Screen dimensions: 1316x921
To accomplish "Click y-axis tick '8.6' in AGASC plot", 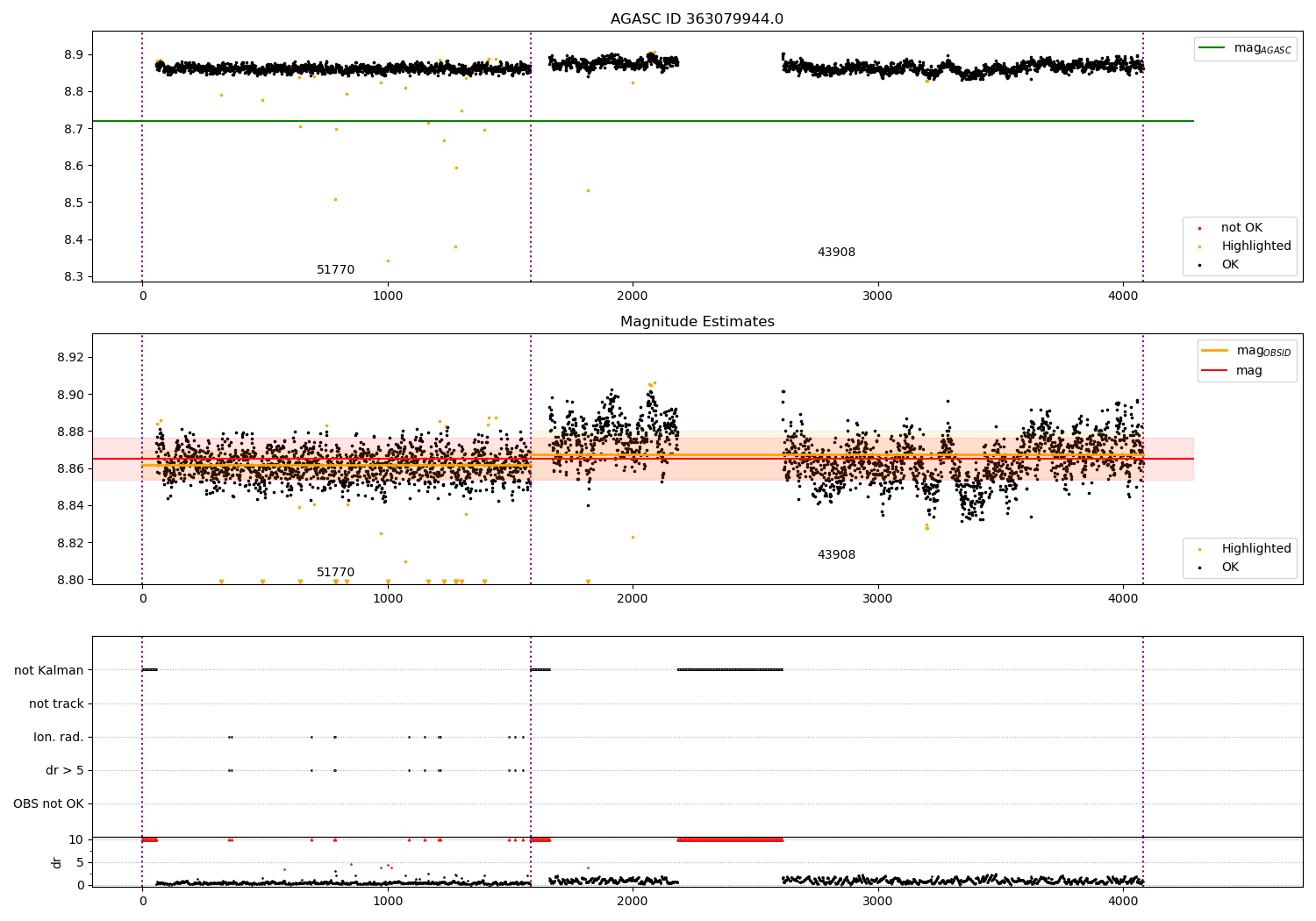I will pos(74,166).
